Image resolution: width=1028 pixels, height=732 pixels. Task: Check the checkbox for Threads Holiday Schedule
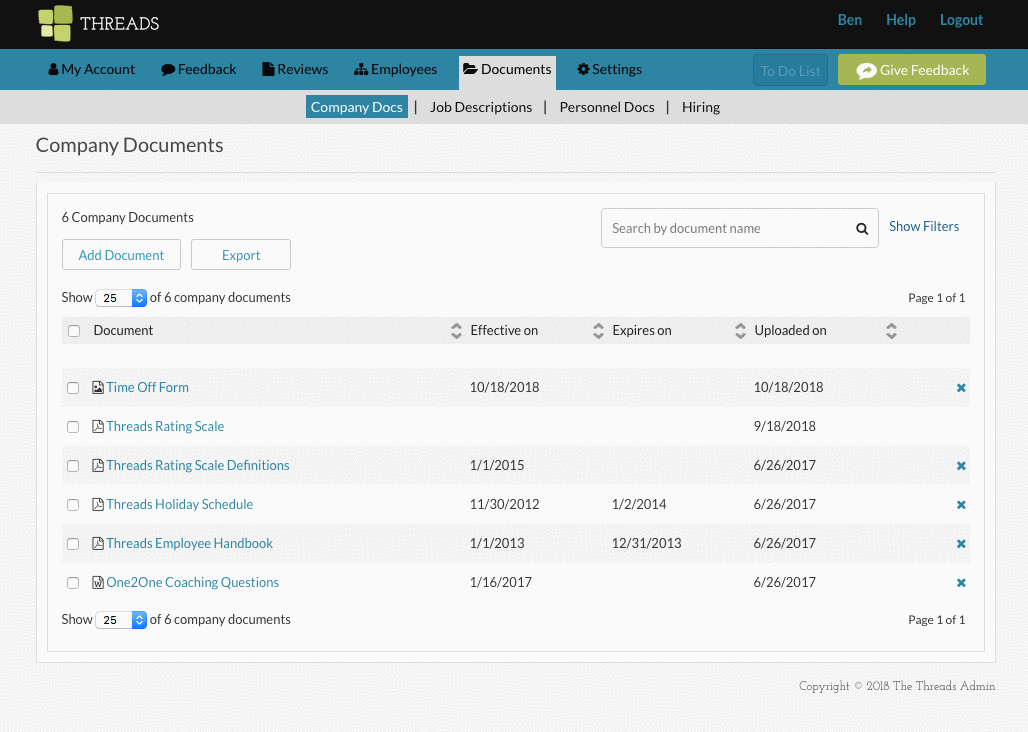(73, 505)
